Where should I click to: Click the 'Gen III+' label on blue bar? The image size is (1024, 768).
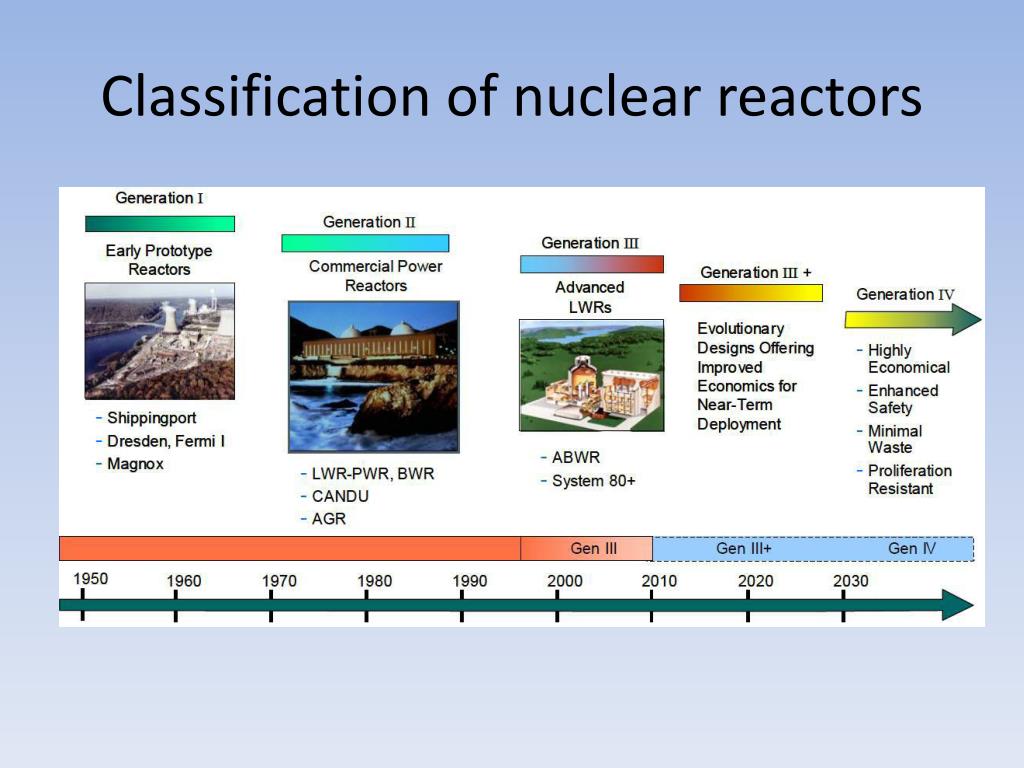click(744, 549)
